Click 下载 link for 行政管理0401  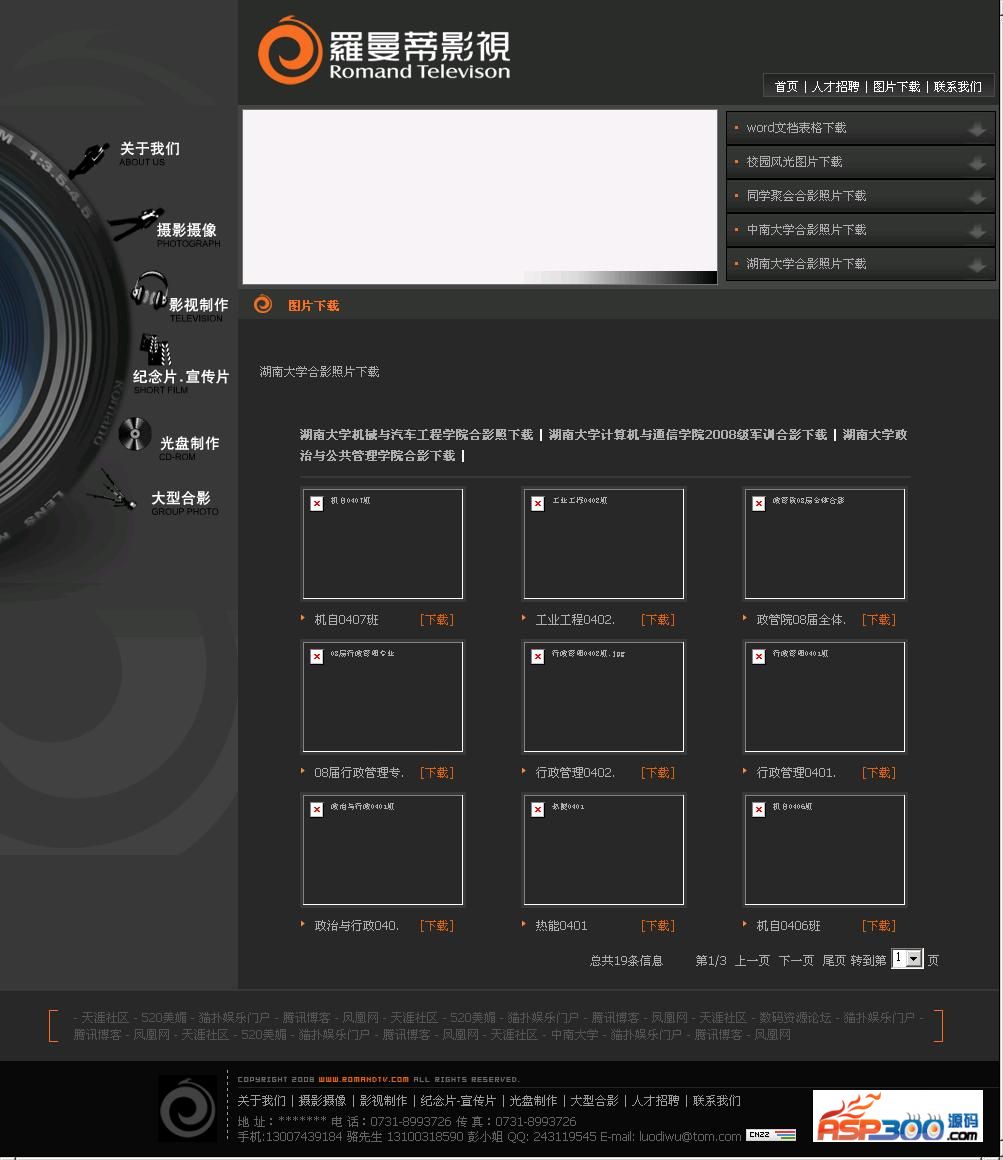pyautogui.click(x=879, y=773)
